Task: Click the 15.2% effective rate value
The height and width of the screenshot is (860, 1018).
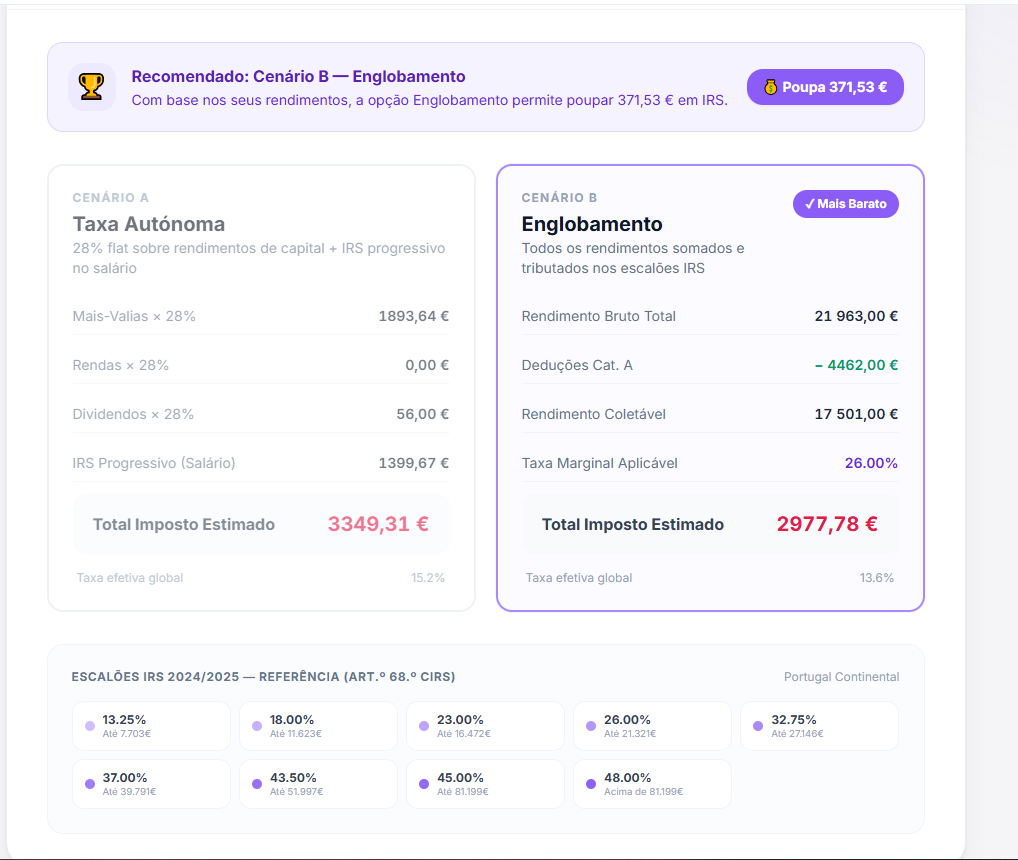Action: pos(428,578)
